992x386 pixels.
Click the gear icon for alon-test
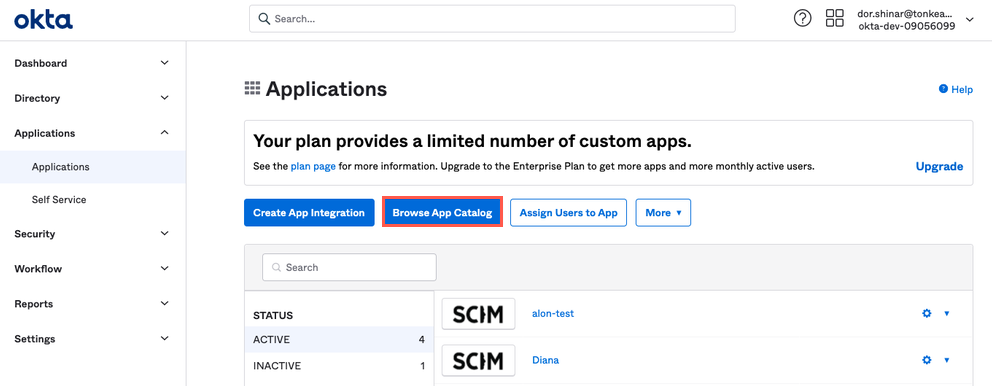tap(927, 313)
